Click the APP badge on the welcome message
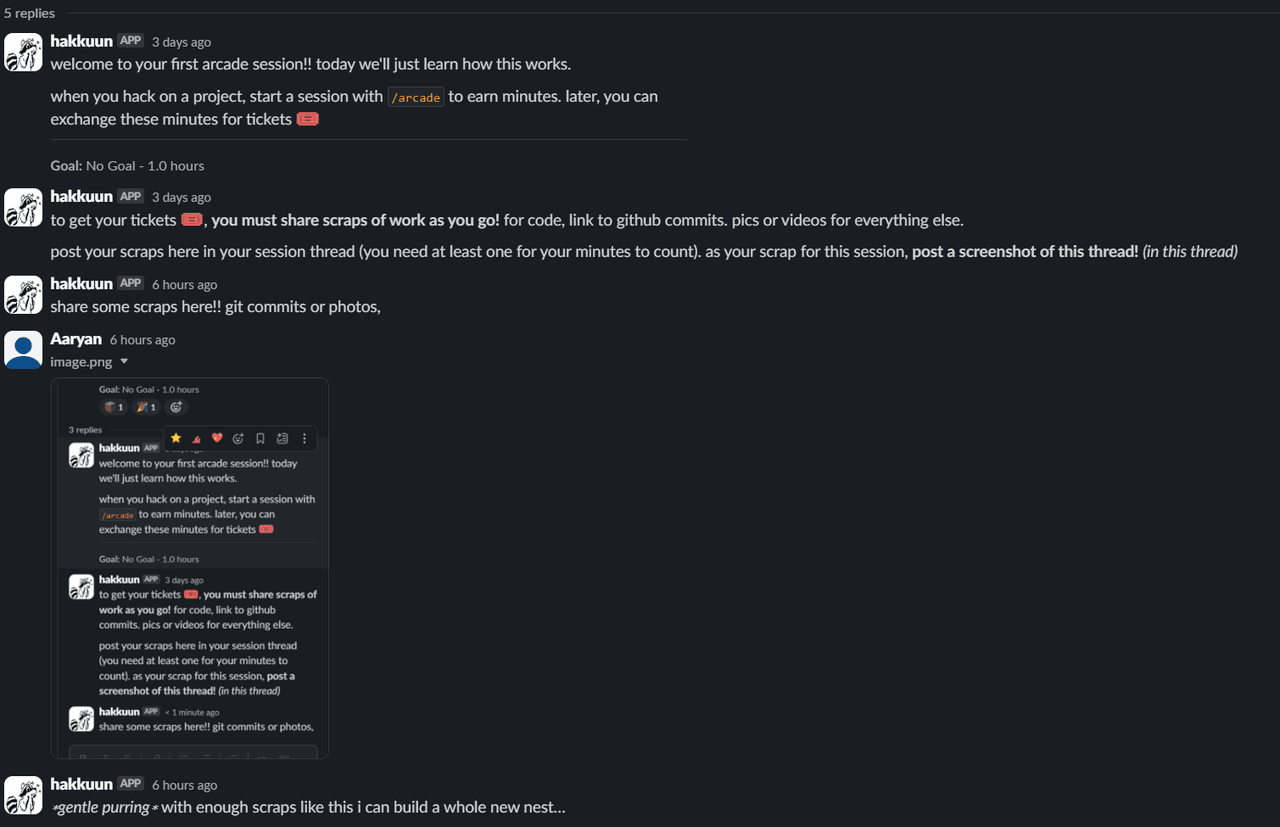 tap(130, 41)
